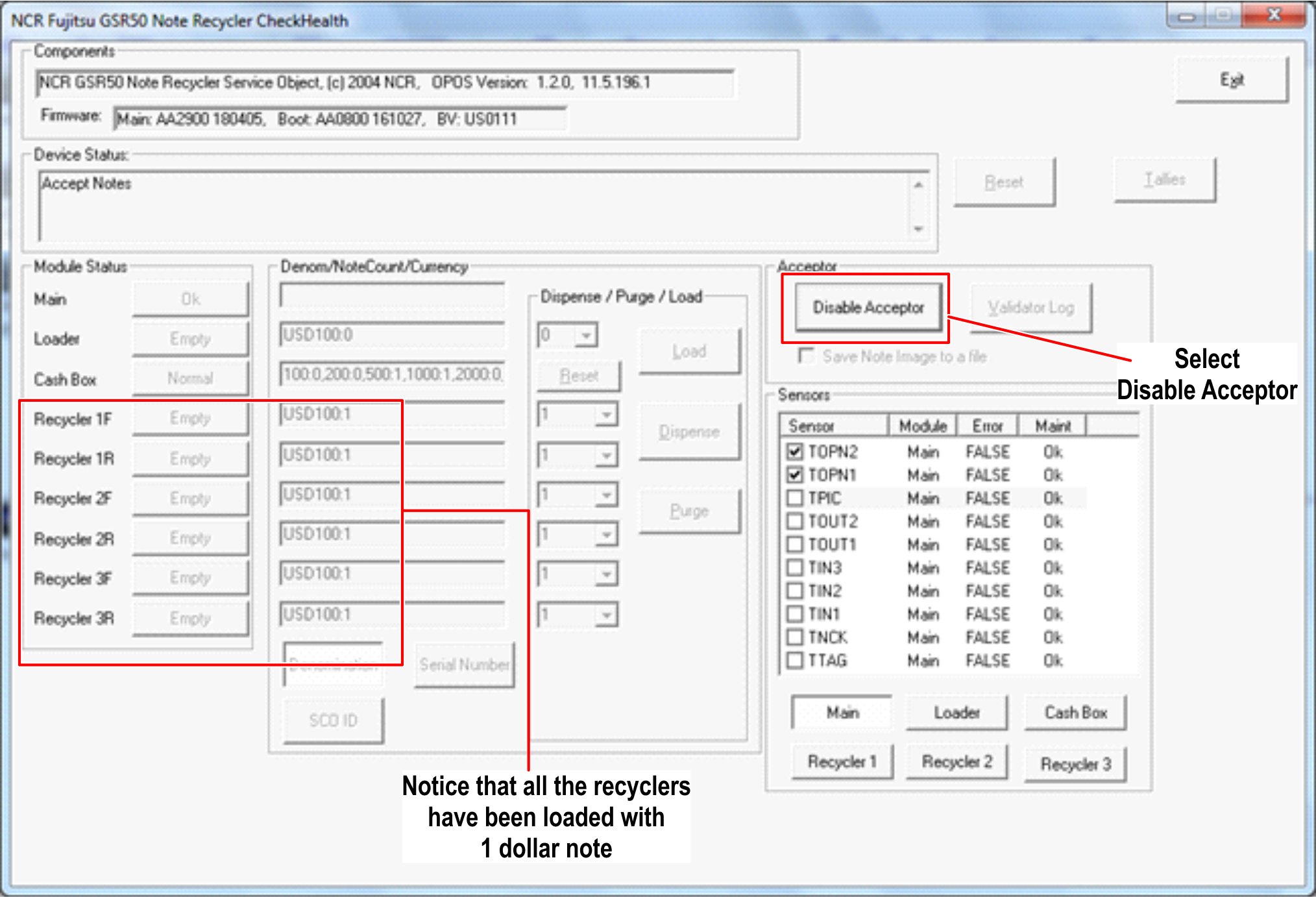Click the Disable Acceptor button

(868, 307)
